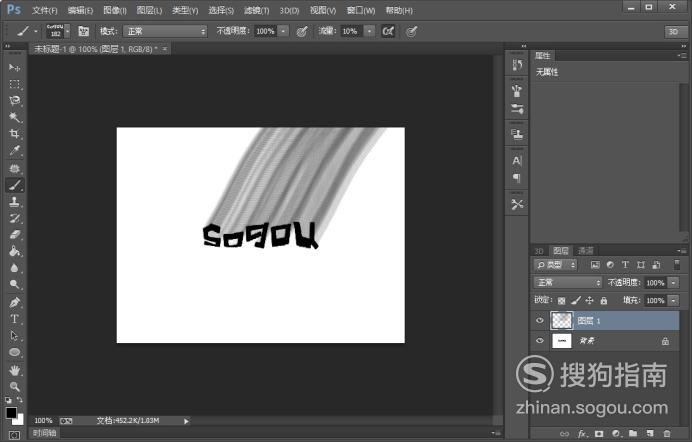Viewport: 692px width, 442px height.
Task: Select the Ellipse shape tool
Action: pyautogui.click(x=15, y=352)
